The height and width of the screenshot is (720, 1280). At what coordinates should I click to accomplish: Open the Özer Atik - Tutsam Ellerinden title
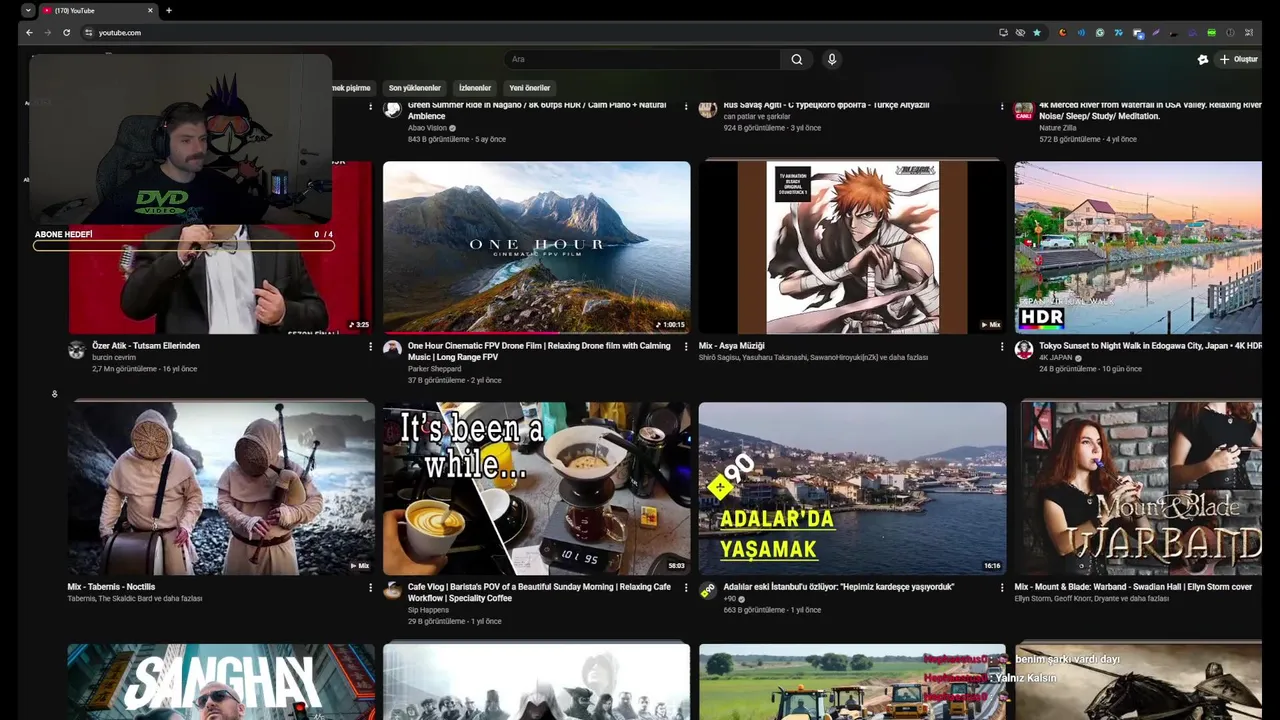pyautogui.click(x=146, y=346)
